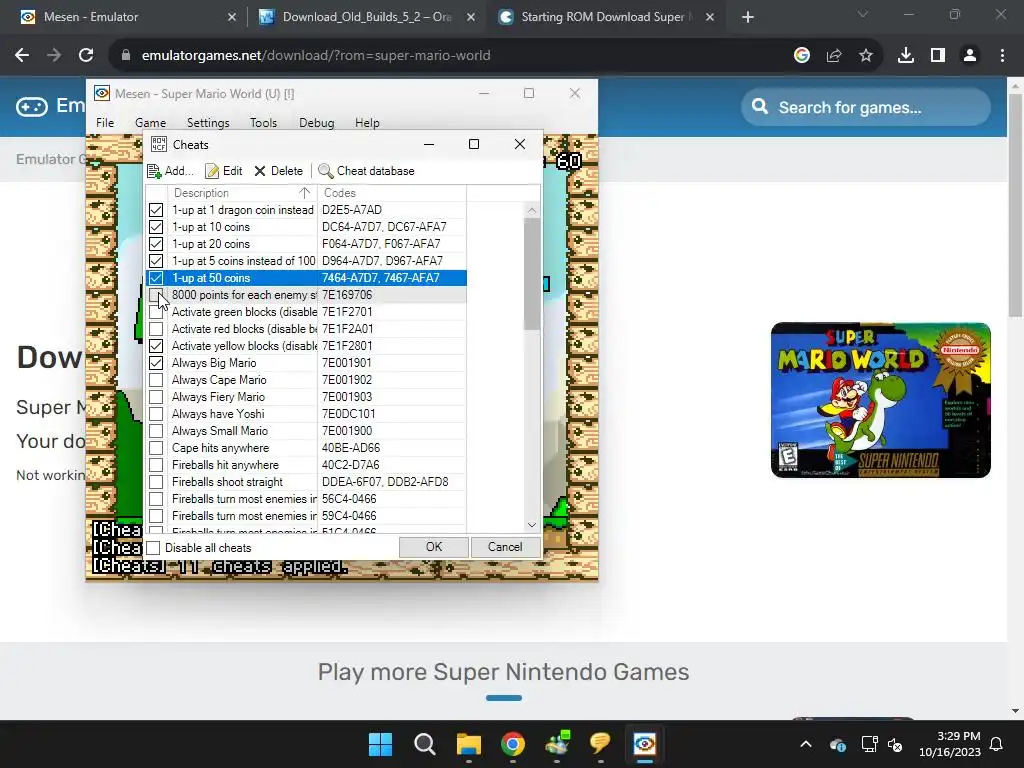Reload the emulatorgames page
The image size is (1024, 768).
[x=86, y=56]
